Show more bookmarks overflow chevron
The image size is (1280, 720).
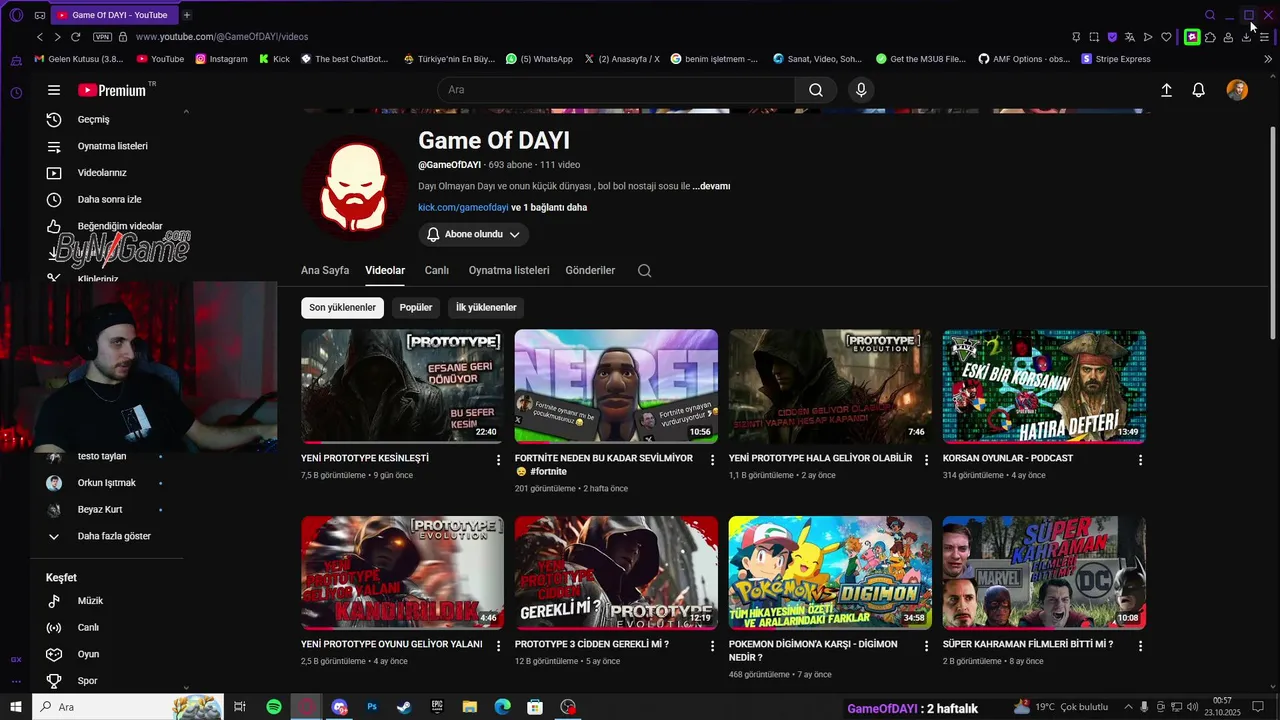(1268, 59)
